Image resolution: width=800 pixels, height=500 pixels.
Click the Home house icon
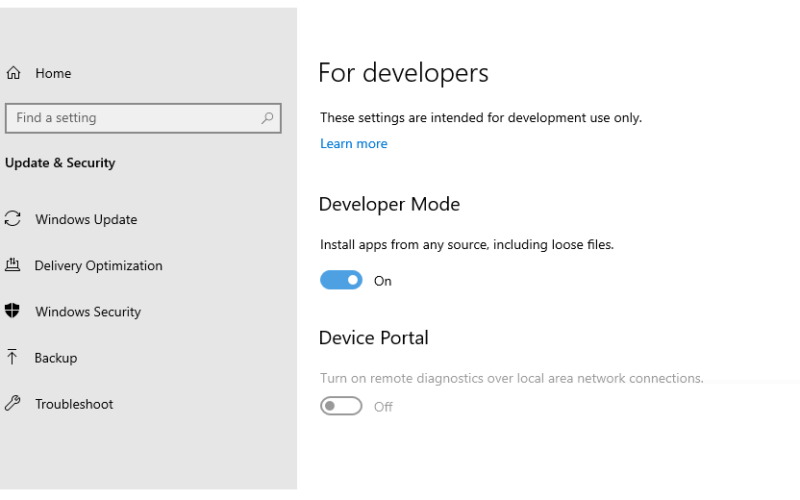(x=13, y=73)
